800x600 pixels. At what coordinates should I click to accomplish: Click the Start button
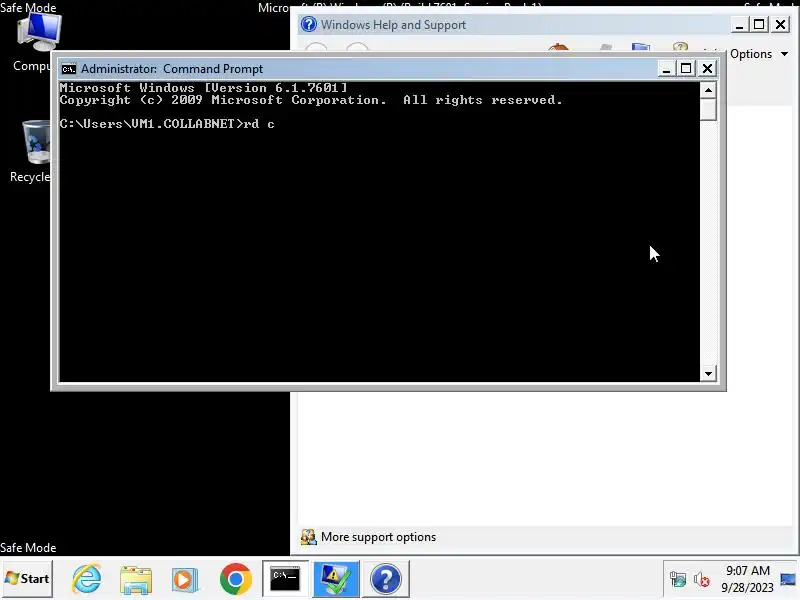pos(27,579)
